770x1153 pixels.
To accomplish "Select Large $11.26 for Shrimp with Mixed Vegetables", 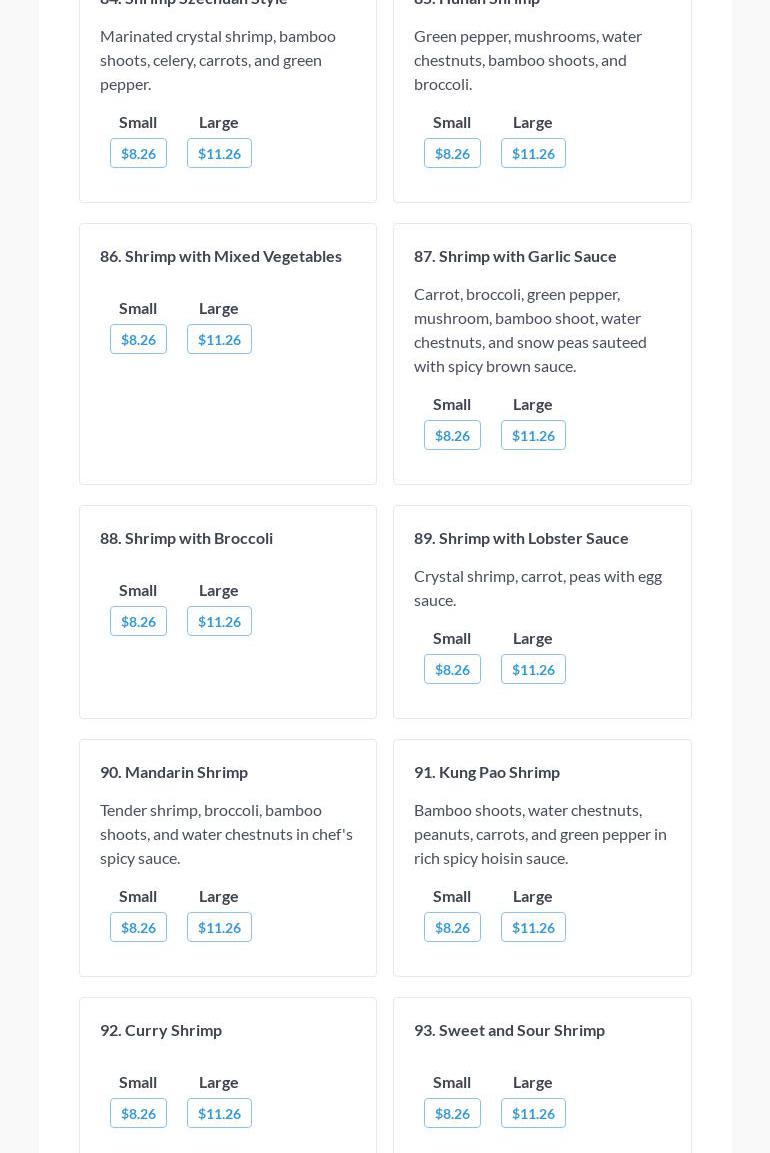I will [219, 339].
